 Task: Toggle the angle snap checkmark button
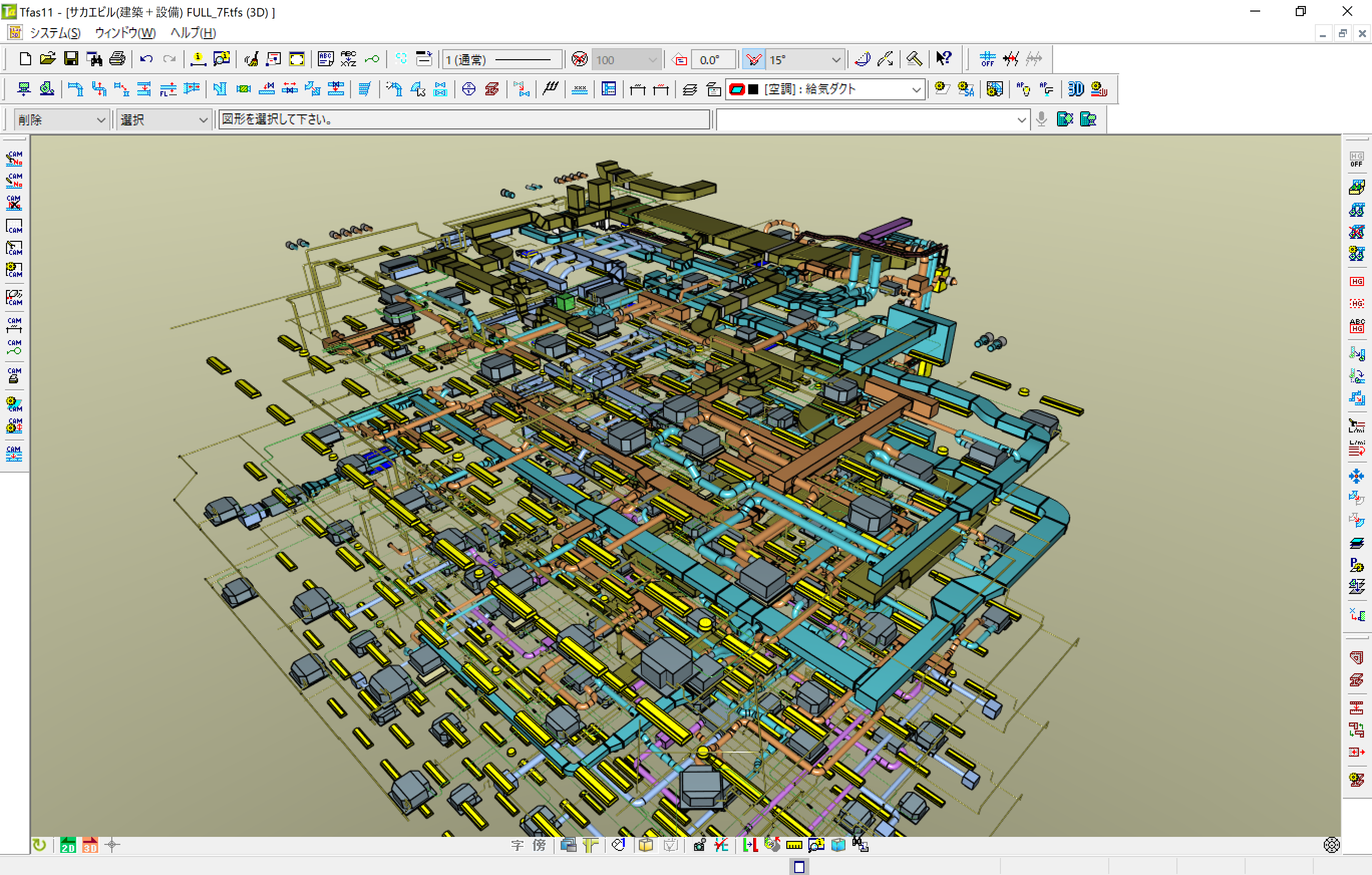click(753, 59)
